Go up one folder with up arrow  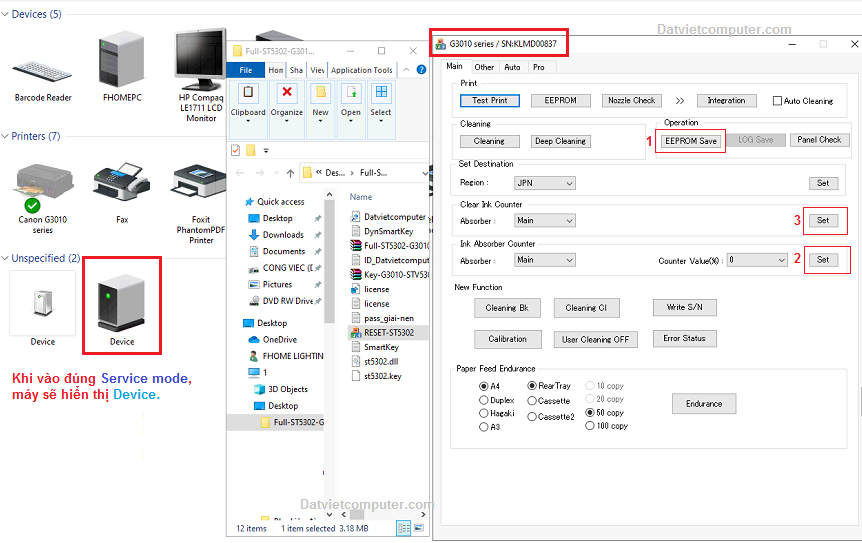tap(290, 173)
